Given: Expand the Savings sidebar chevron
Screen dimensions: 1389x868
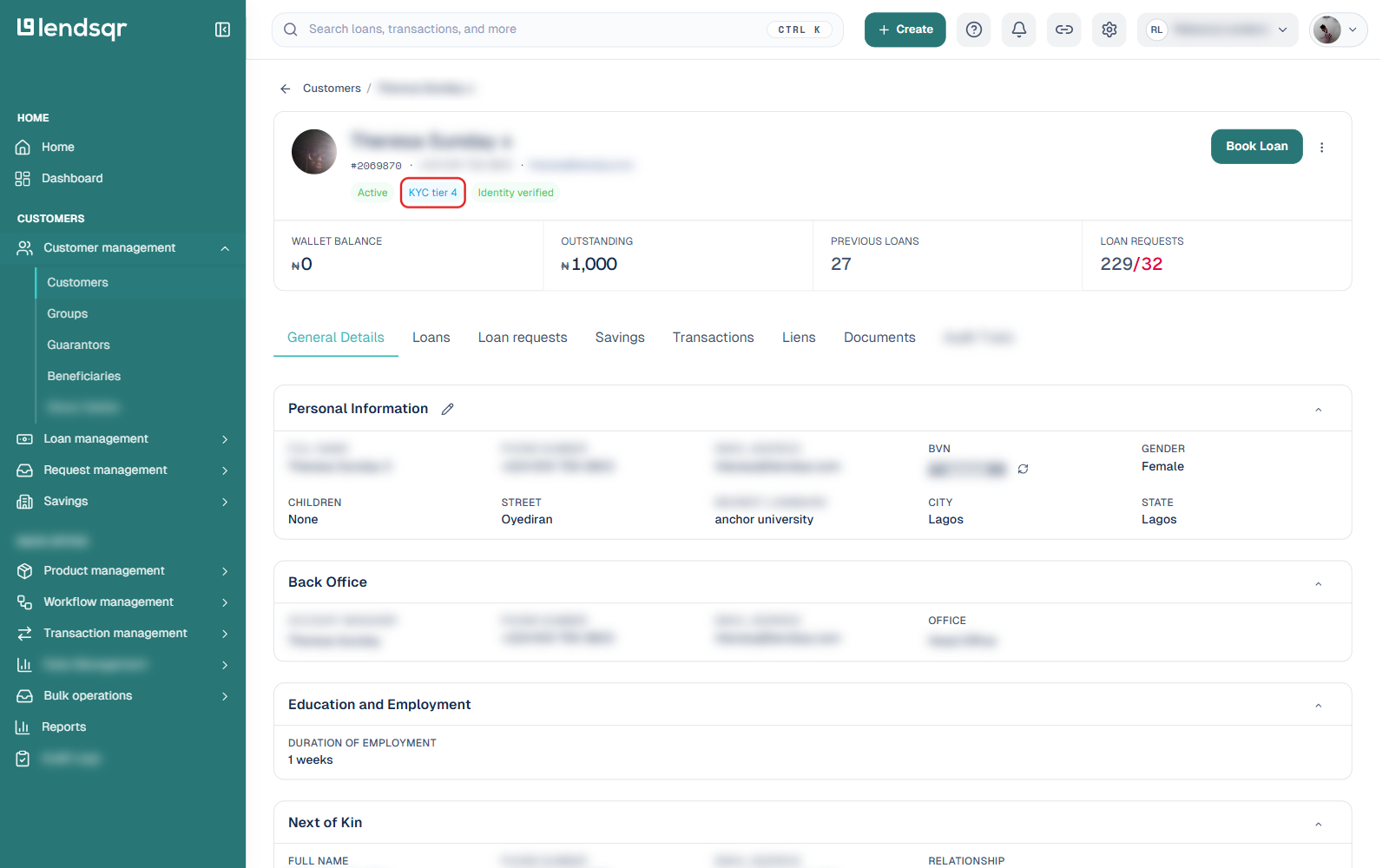Looking at the screenshot, I should pos(225,502).
